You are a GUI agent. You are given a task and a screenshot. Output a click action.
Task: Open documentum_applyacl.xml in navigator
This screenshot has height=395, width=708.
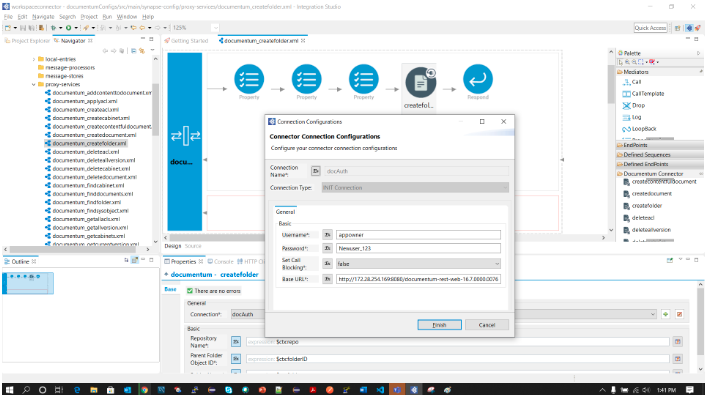81,101
